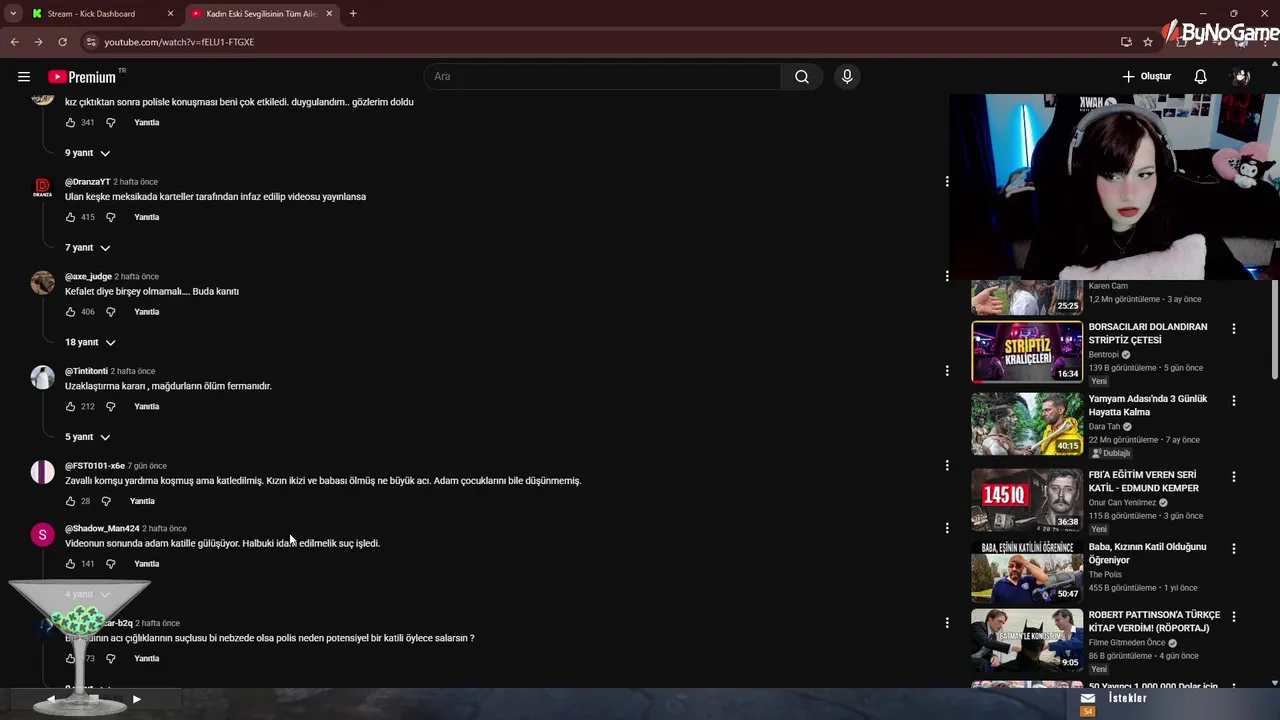
Task: Expand the 7 yanıt replies
Action: [x=87, y=248]
